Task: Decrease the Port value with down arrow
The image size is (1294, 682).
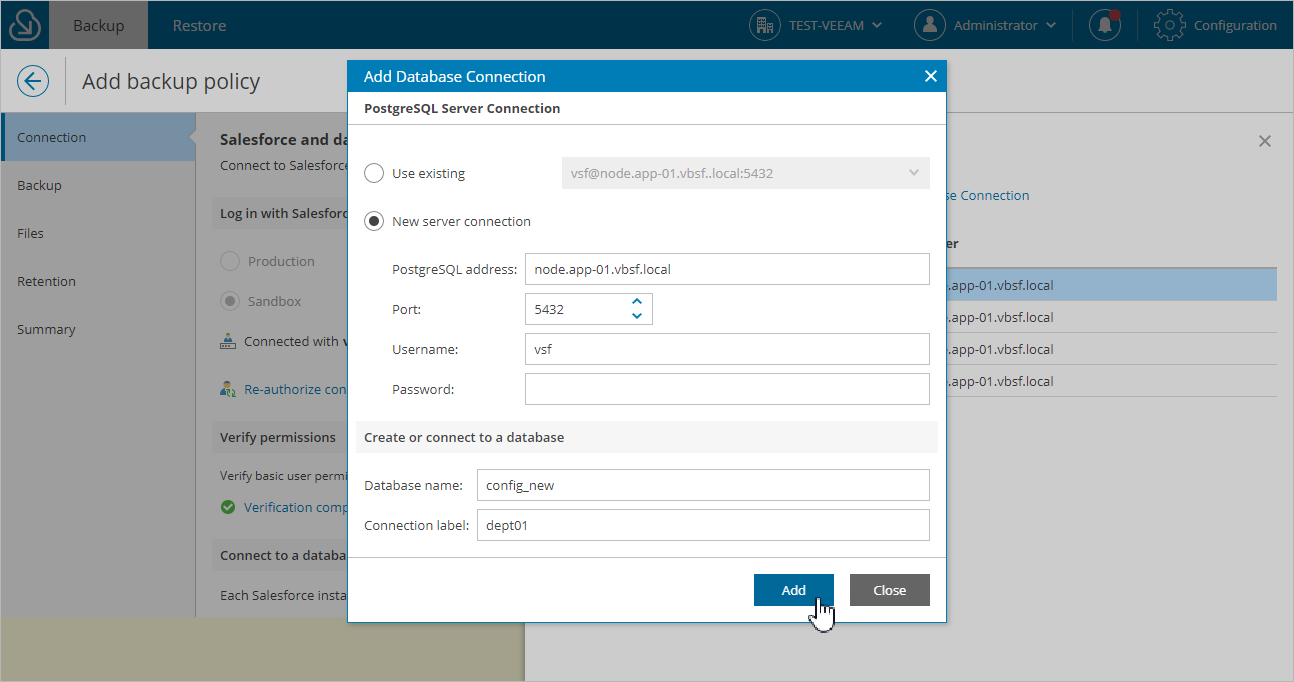Action: [637, 316]
